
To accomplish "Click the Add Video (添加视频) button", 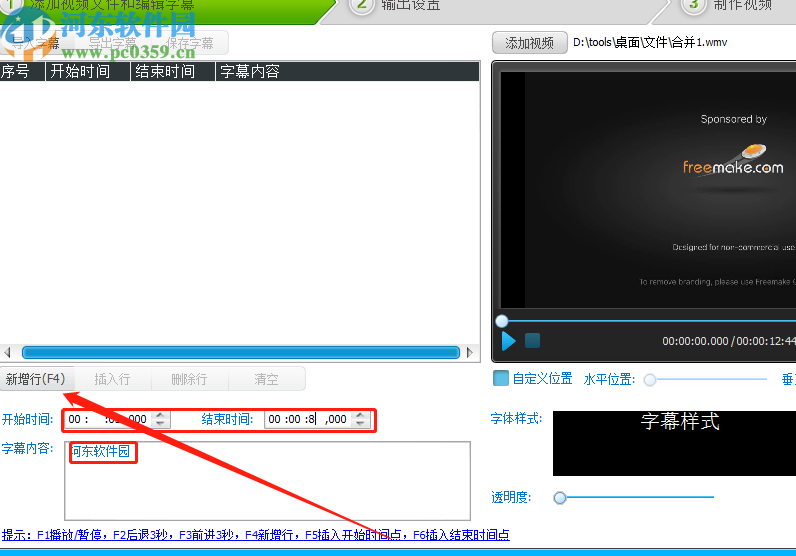I will (x=529, y=43).
